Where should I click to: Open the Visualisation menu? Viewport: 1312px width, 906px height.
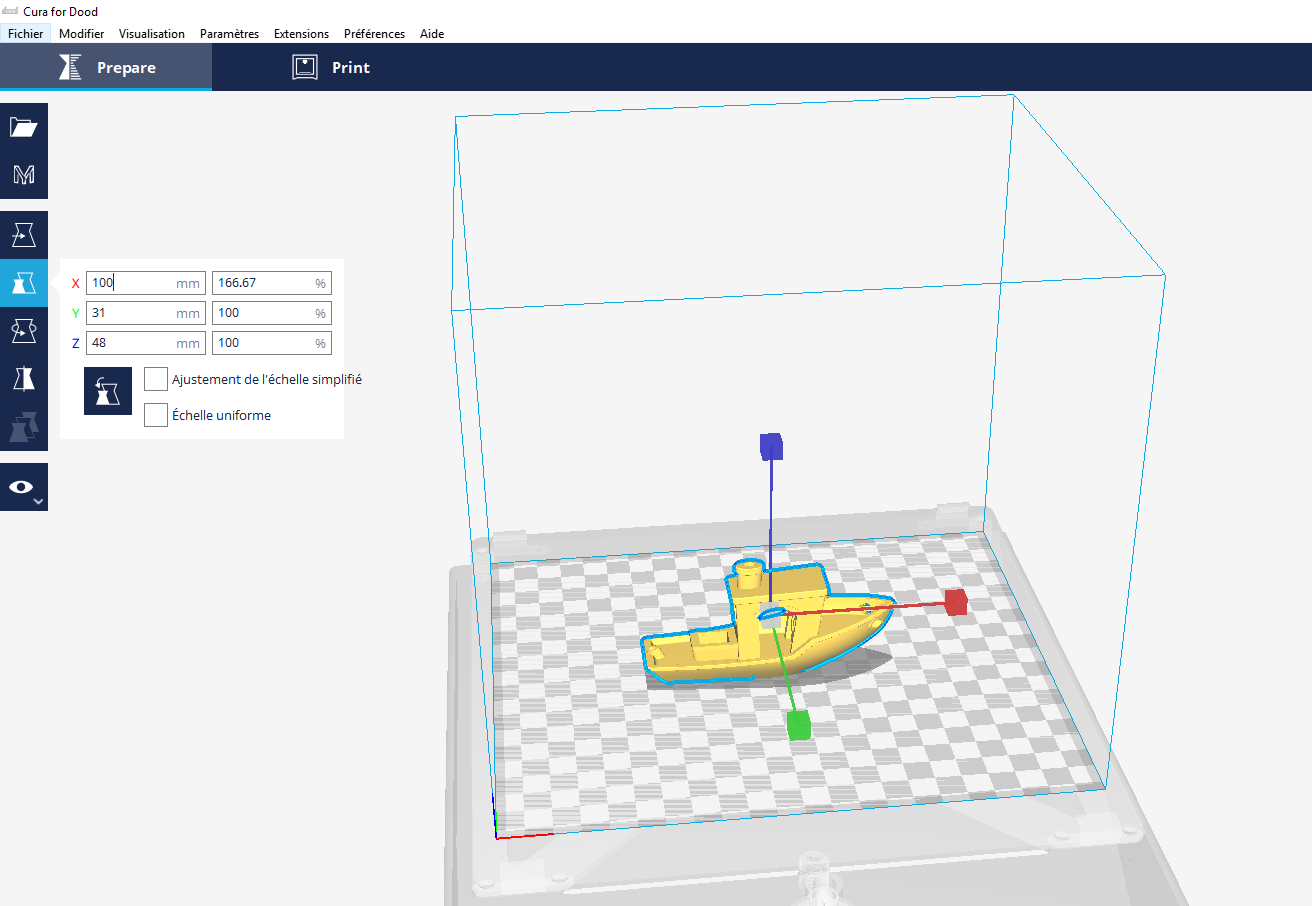click(x=152, y=34)
